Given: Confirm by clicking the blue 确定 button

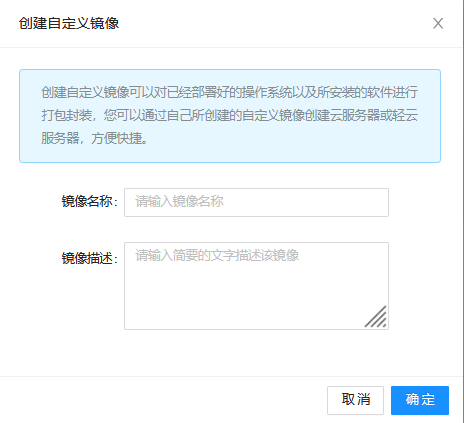Looking at the screenshot, I should [x=420, y=400].
